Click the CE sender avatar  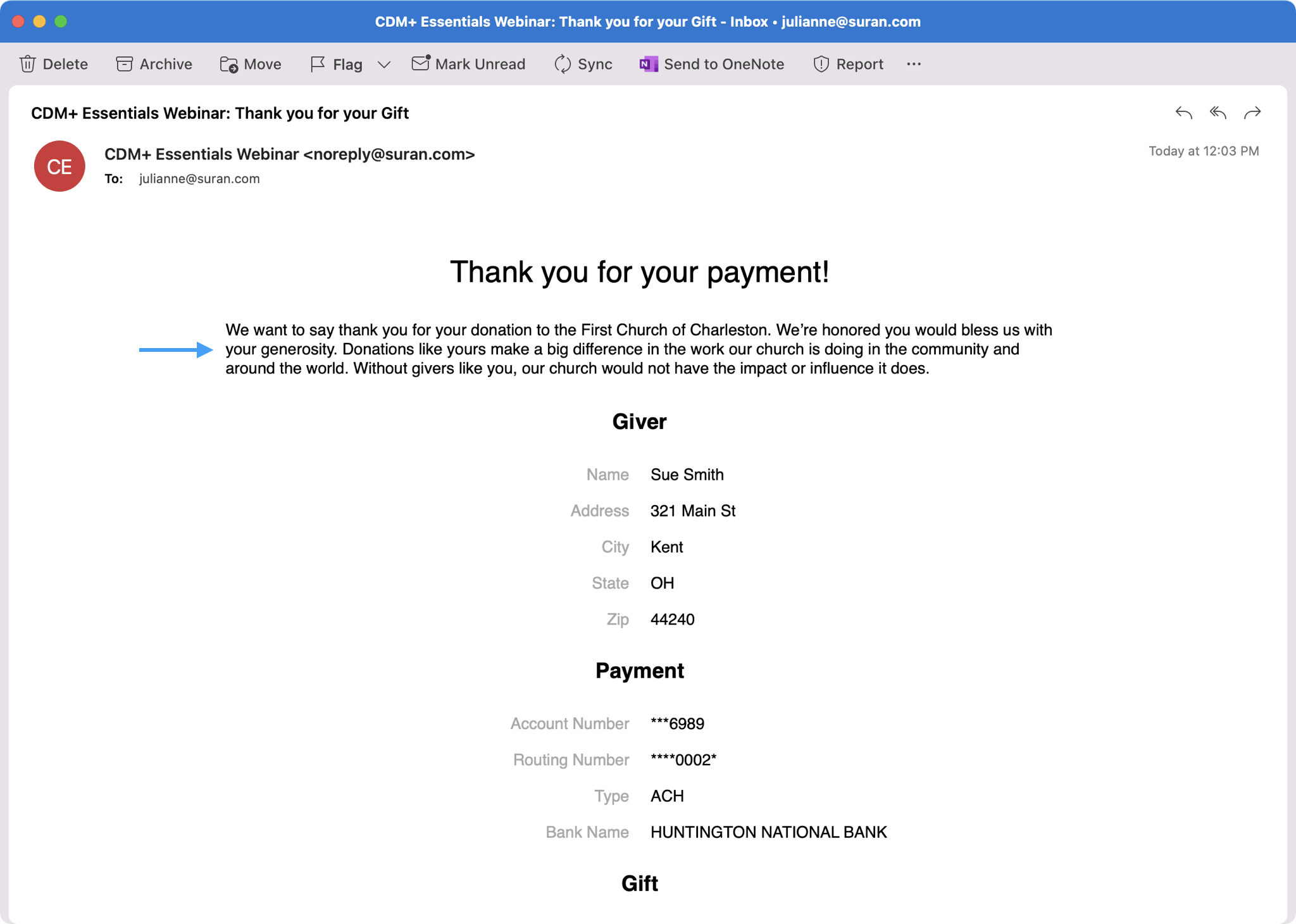pos(59,166)
